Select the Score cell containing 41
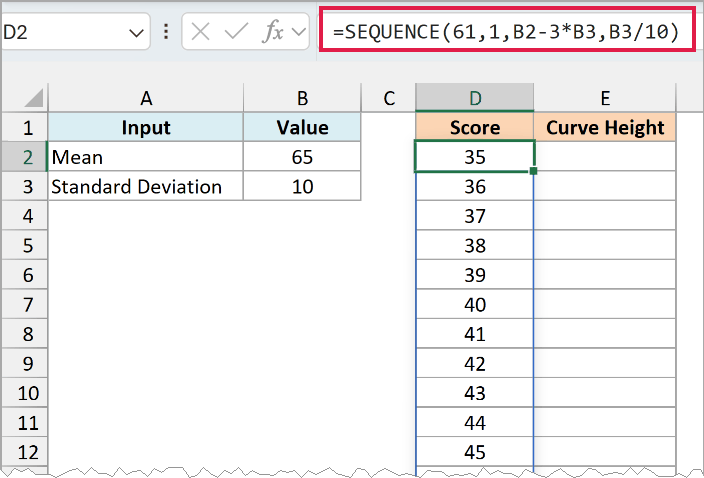Image resolution: width=704 pixels, height=478 pixels. pos(475,333)
